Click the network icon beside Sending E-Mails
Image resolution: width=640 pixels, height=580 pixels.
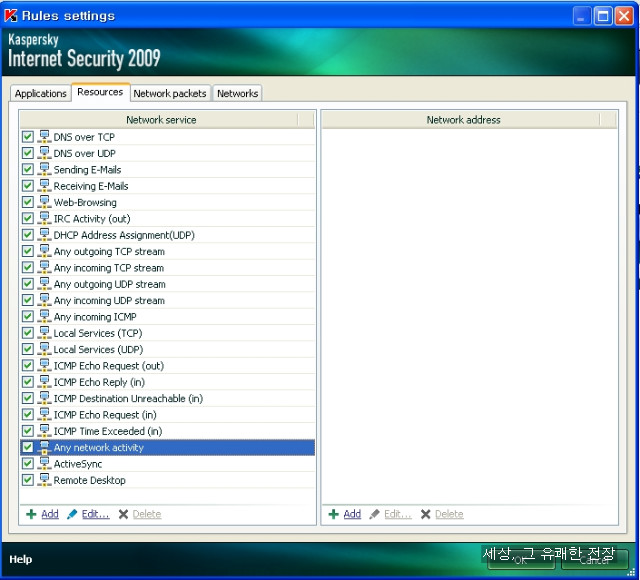click(44, 169)
